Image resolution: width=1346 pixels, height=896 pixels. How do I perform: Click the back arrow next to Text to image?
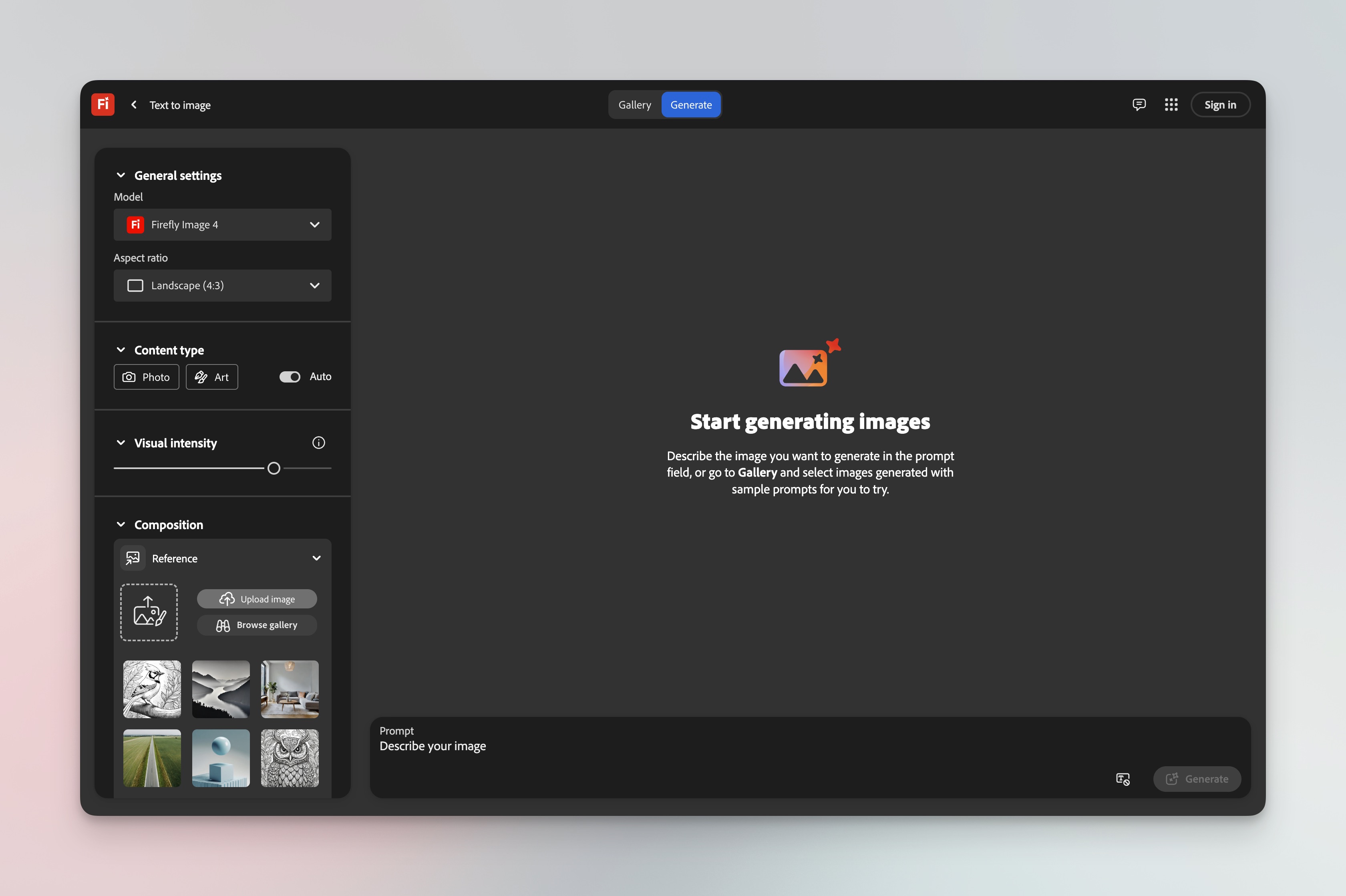coord(134,105)
